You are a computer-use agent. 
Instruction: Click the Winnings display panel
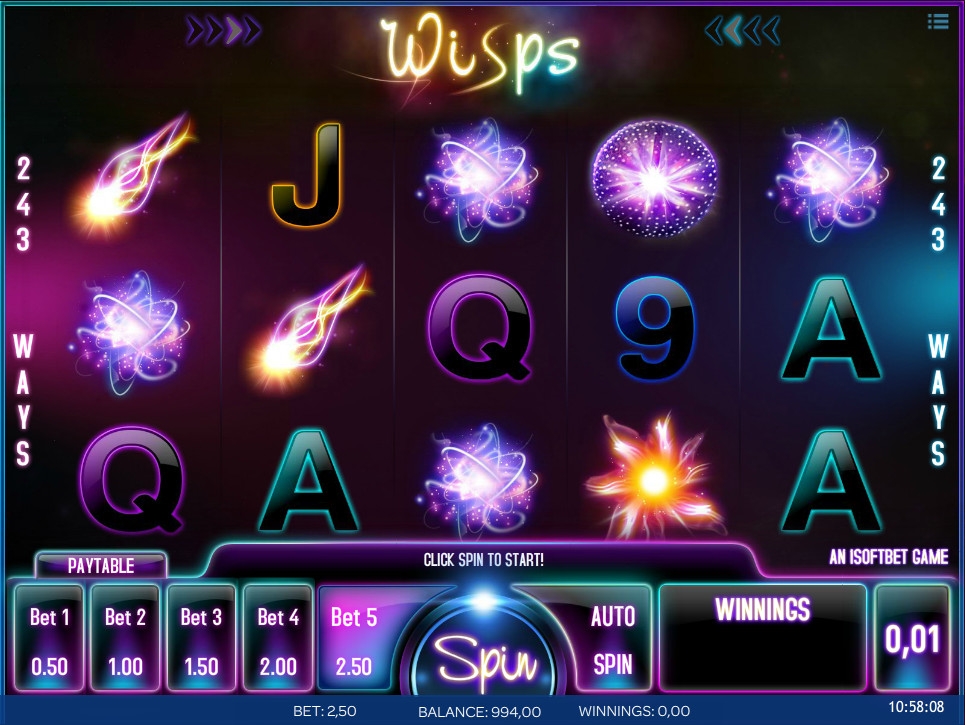tap(763, 639)
